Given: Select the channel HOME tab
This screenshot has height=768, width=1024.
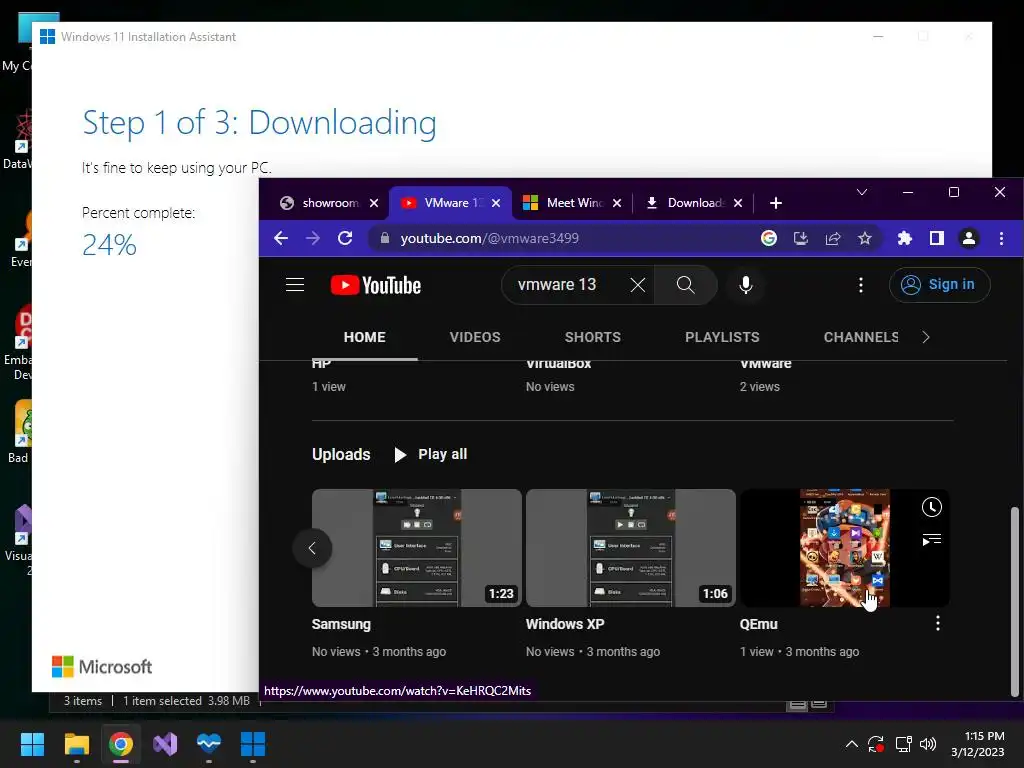Looking at the screenshot, I should coord(364,337).
